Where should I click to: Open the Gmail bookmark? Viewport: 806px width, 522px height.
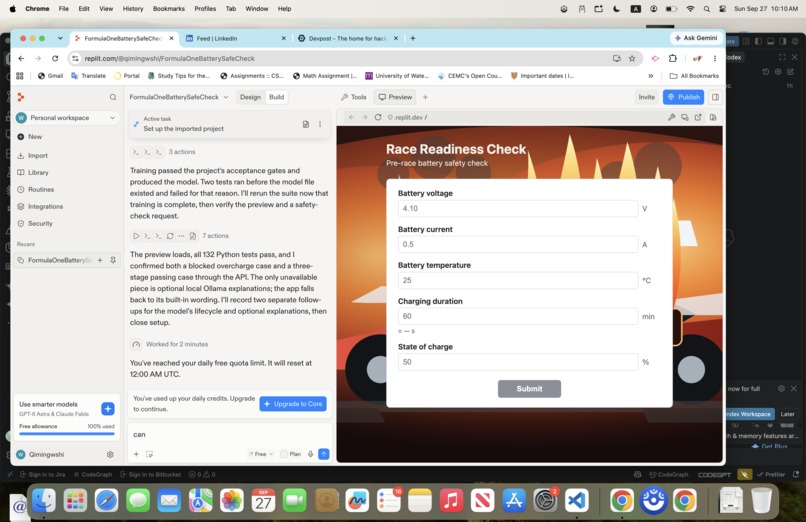50,76
